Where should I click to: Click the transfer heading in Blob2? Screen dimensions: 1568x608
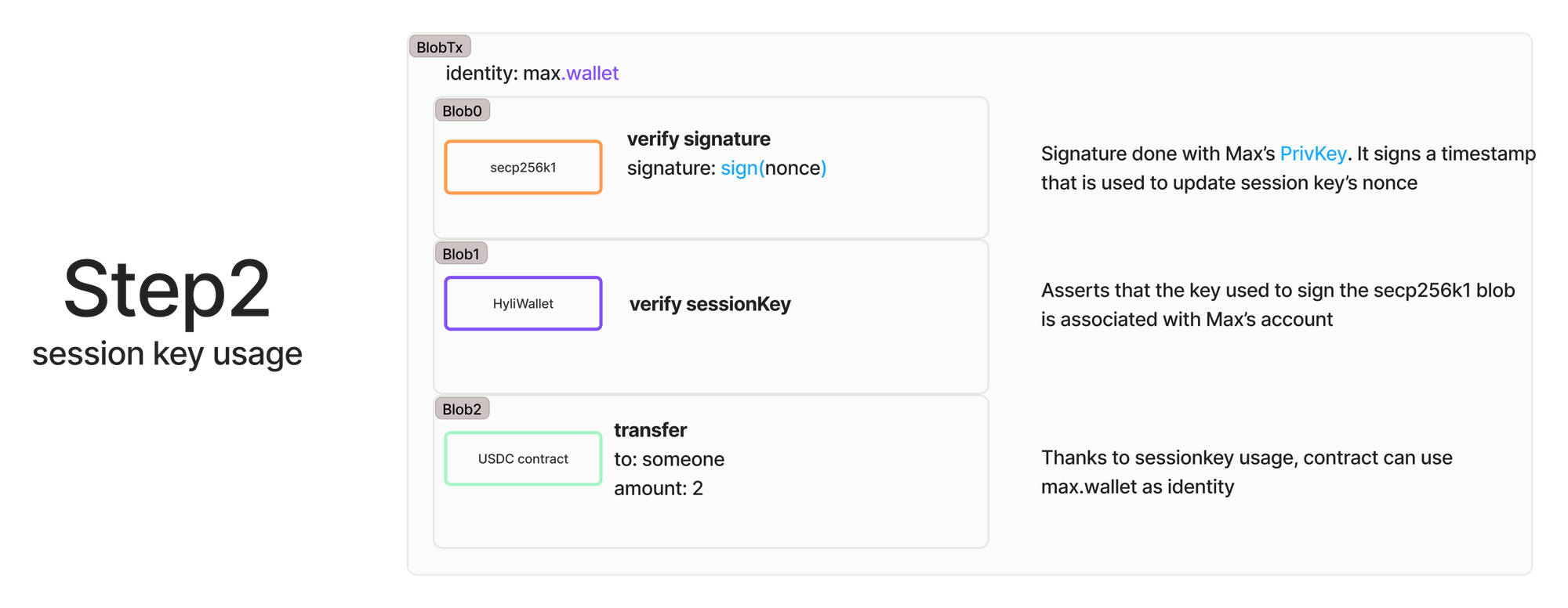point(650,430)
